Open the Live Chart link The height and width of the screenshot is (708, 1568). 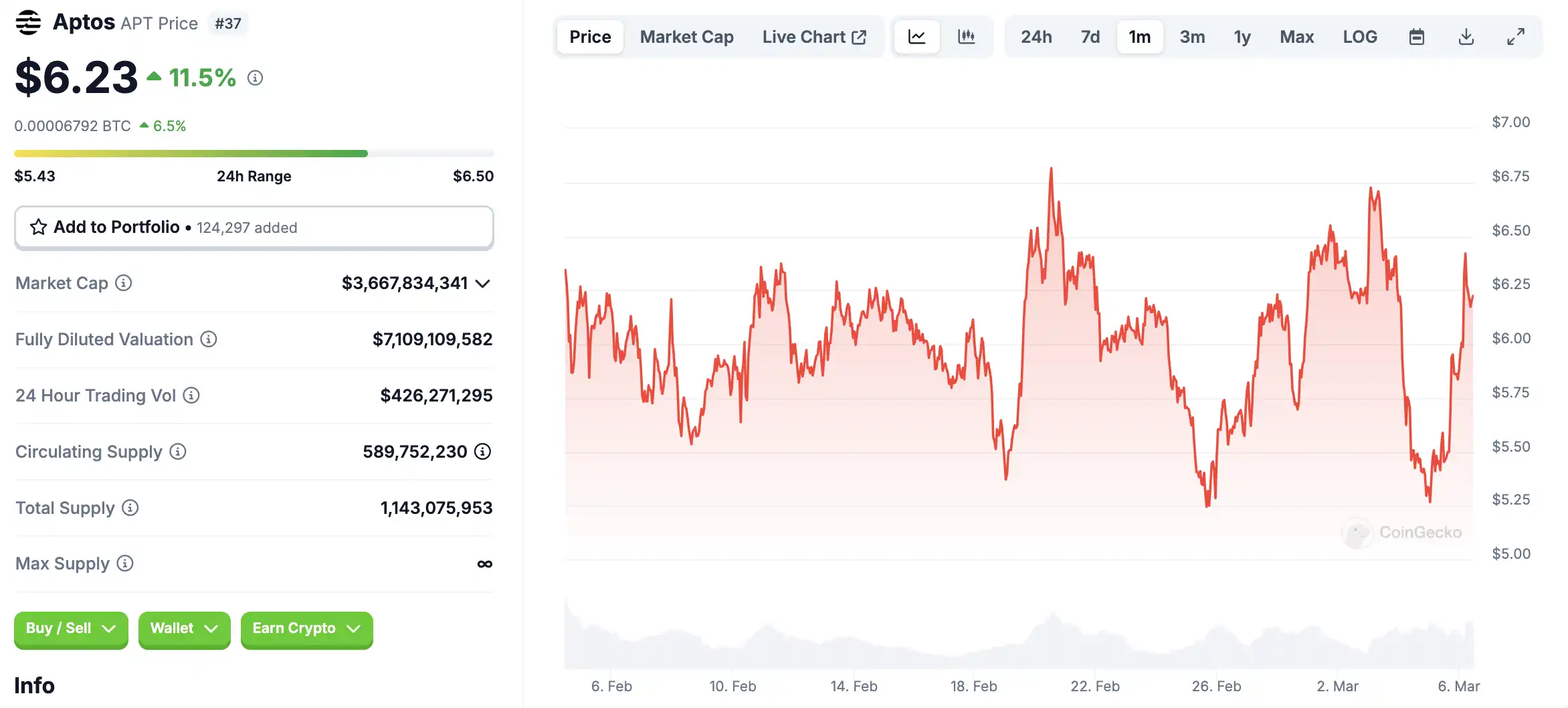pyautogui.click(x=814, y=37)
